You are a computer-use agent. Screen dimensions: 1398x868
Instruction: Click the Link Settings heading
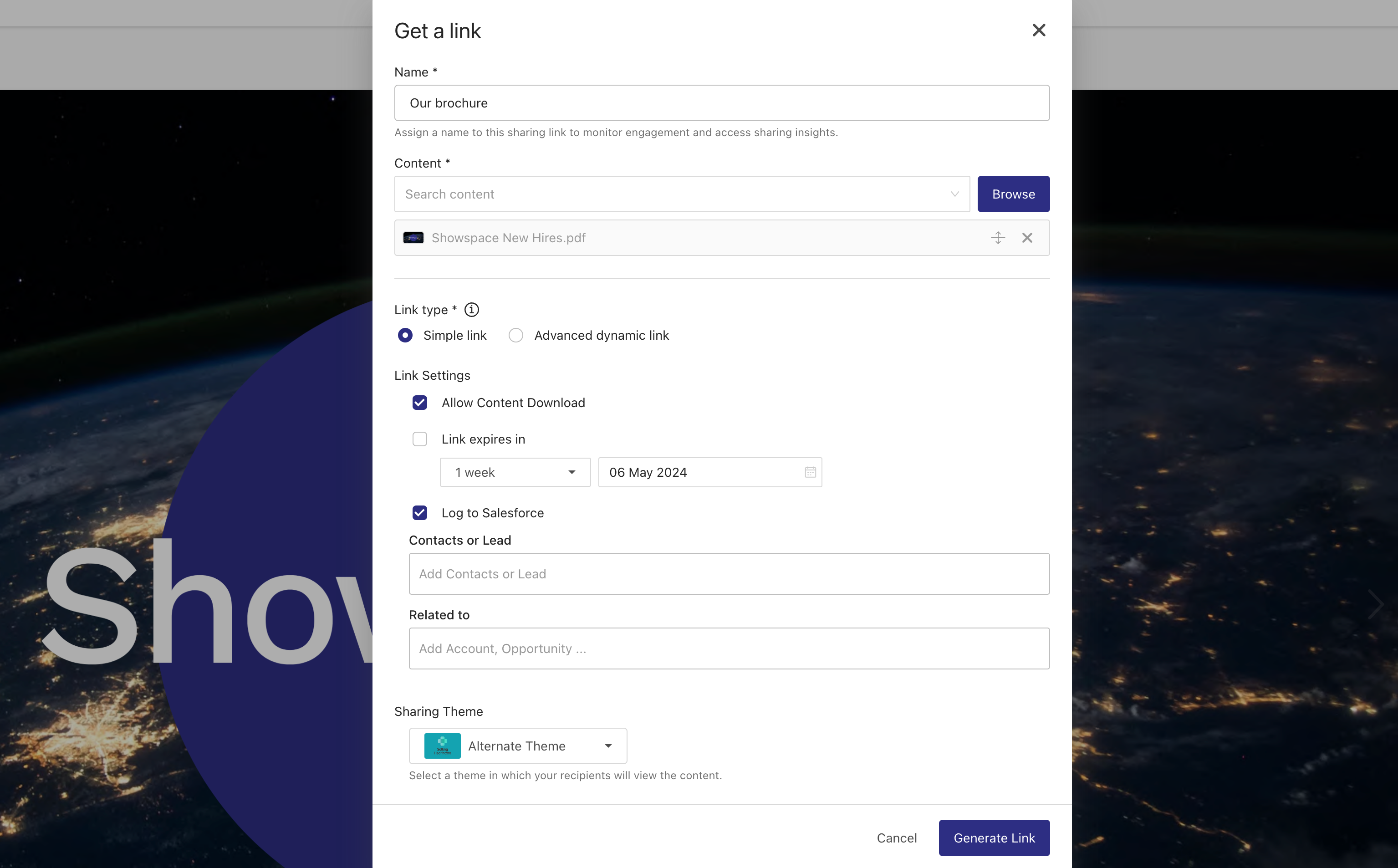(432, 375)
